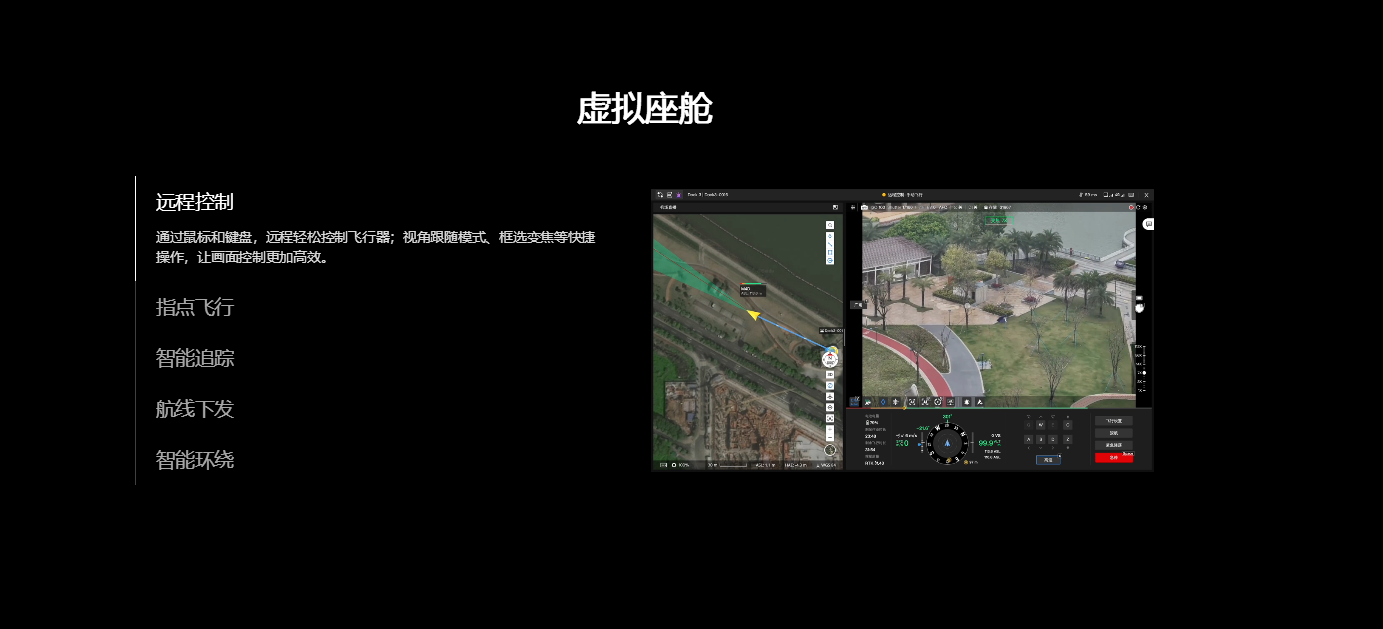This screenshot has width=1383, height=629.
Task: Select the drone-locate icon on the map sidebar
Action: 830,395
